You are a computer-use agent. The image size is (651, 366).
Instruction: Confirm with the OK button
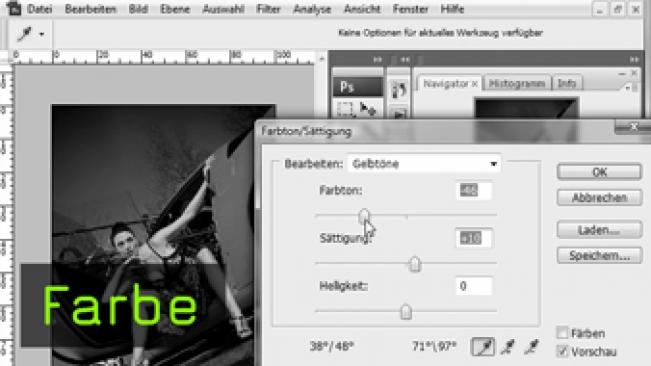(x=600, y=172)
